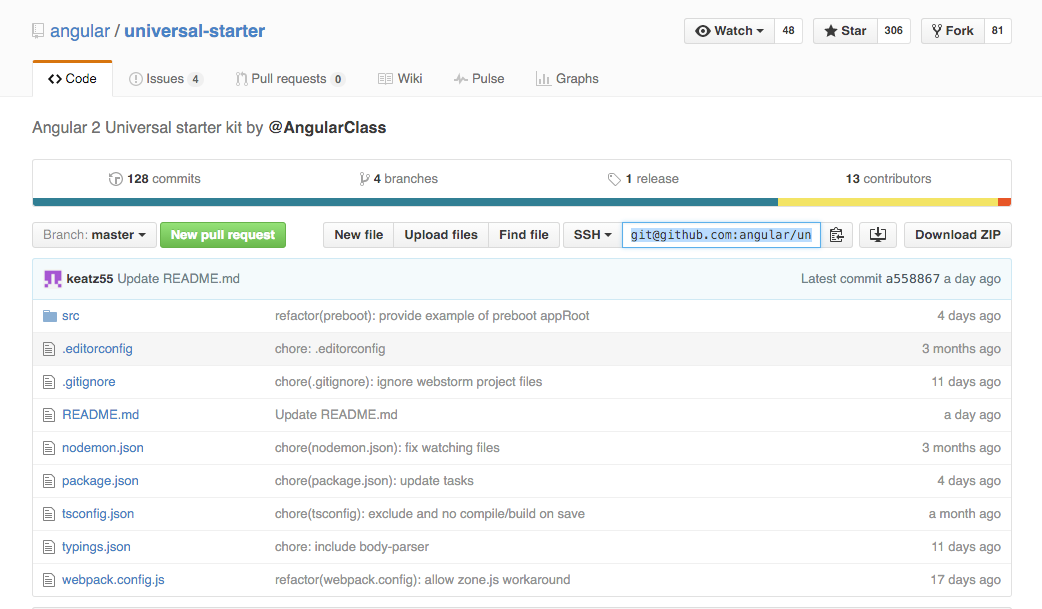Click keatz55's avatar image
This screenshot has height=609, width=1042.
(52, 279)
